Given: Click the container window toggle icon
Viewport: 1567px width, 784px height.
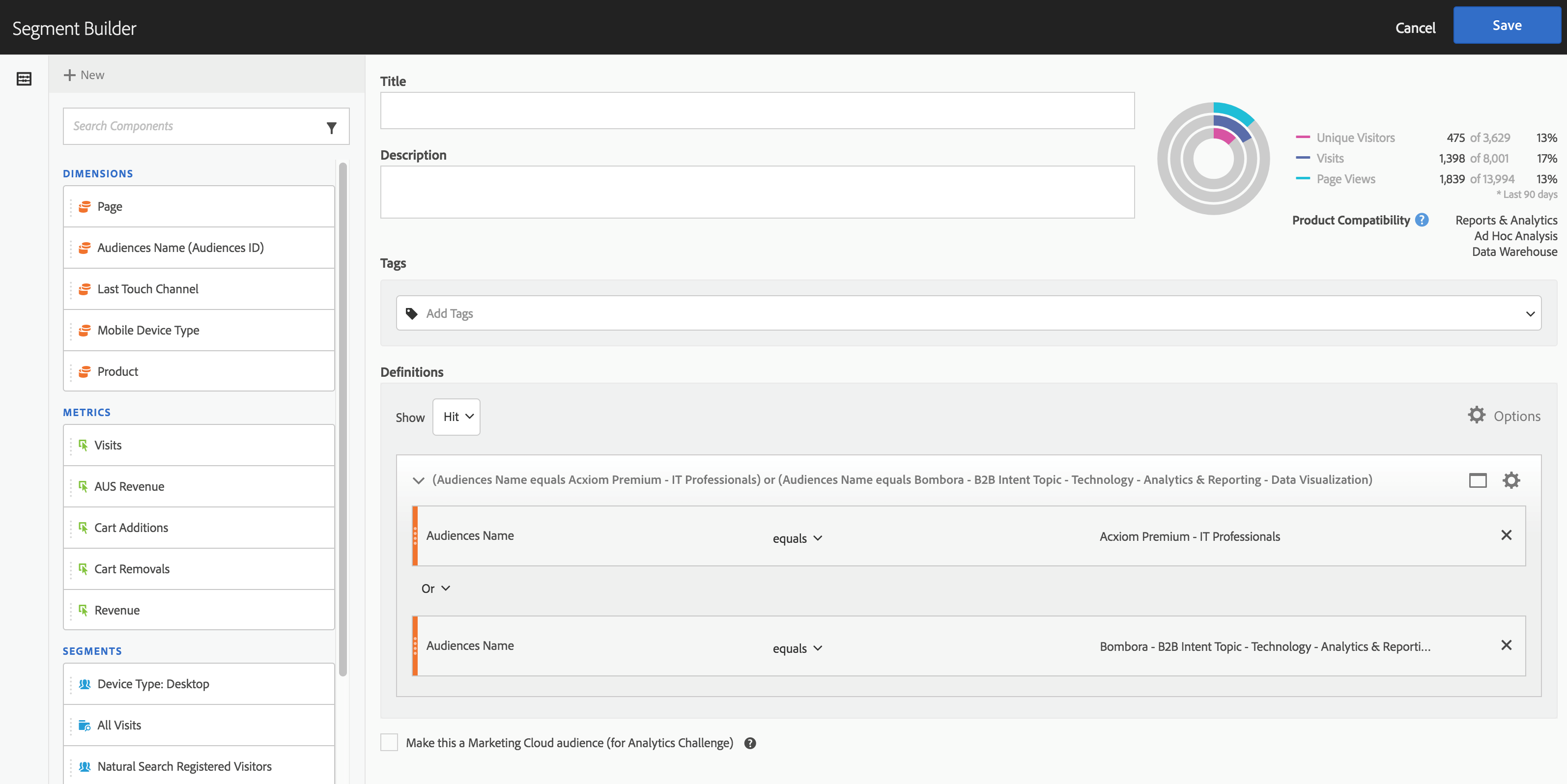Looking at the screenshot, I should [x=1478, y=480].
